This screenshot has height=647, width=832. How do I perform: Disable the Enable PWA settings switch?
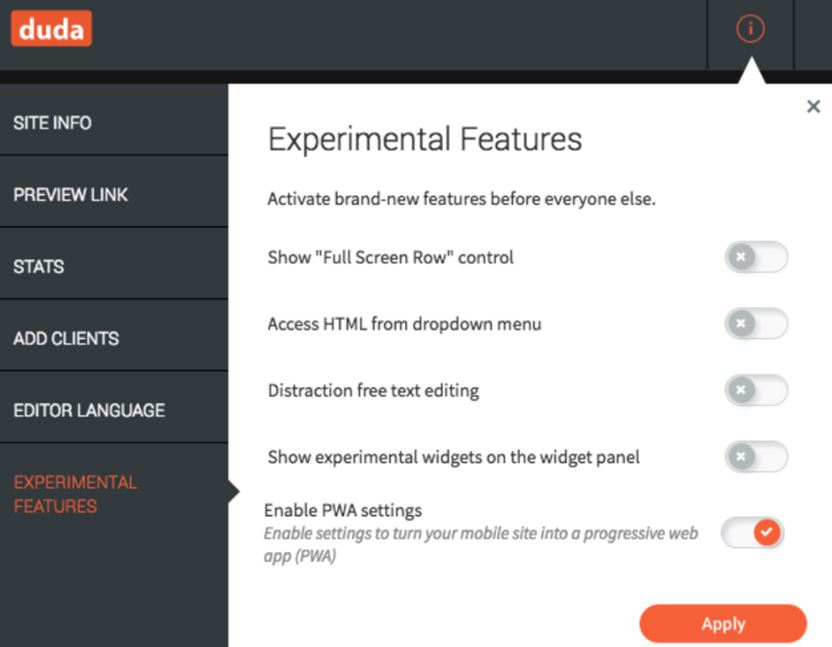[752, 532]
